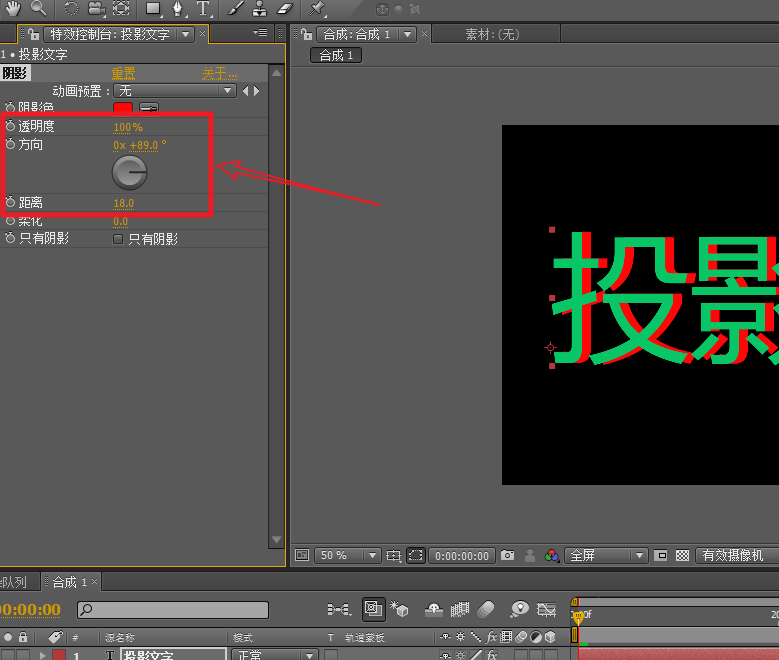Select the Zoom magnifier tool
The image size is (779, 660).
coord(38,8)
